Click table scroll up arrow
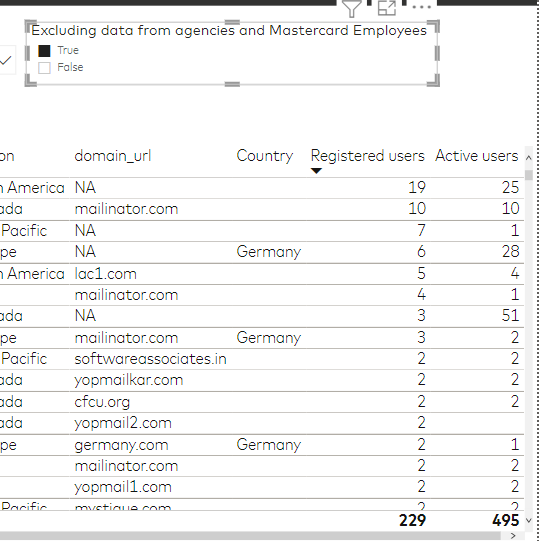 tap(529, 158)
